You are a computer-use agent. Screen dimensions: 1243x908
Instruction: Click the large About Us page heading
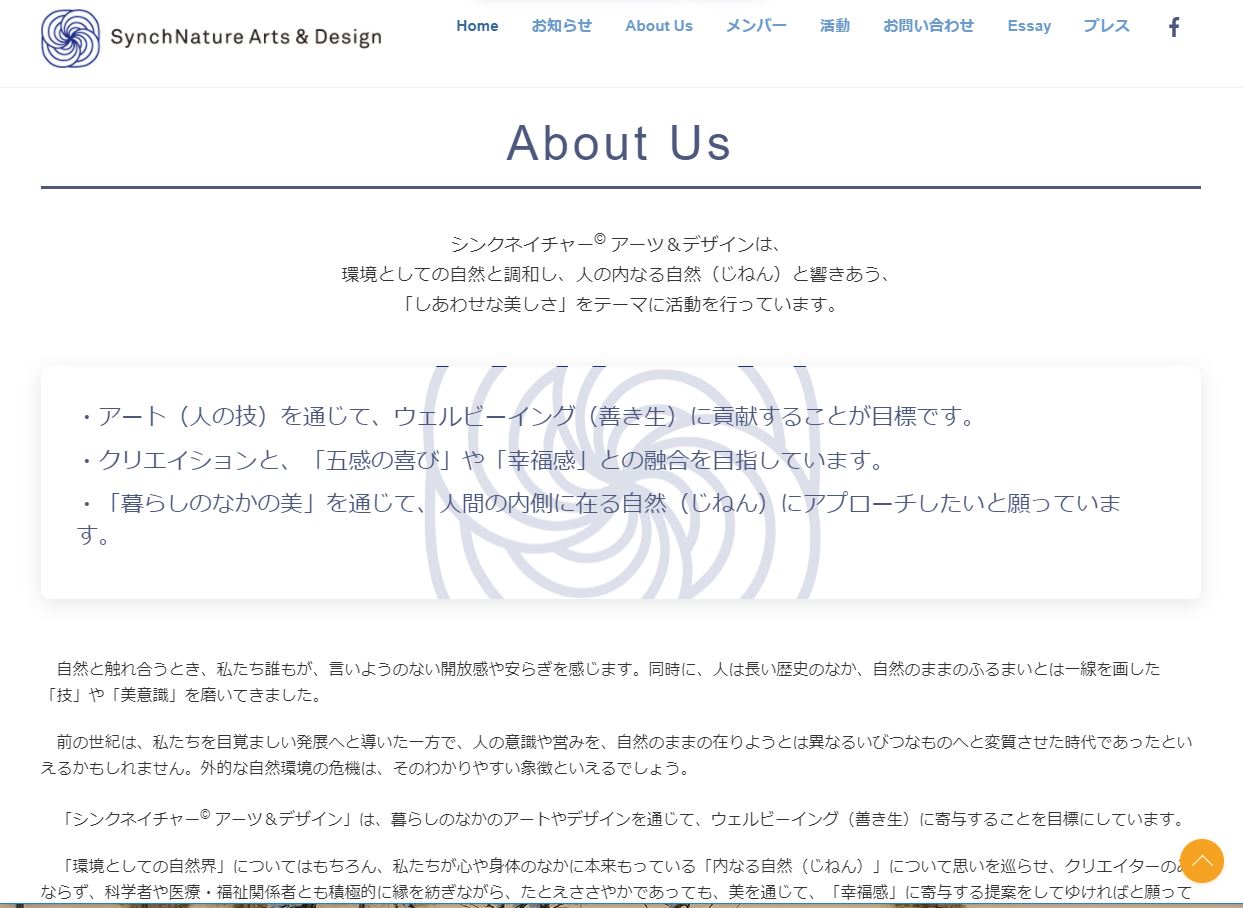619,143
